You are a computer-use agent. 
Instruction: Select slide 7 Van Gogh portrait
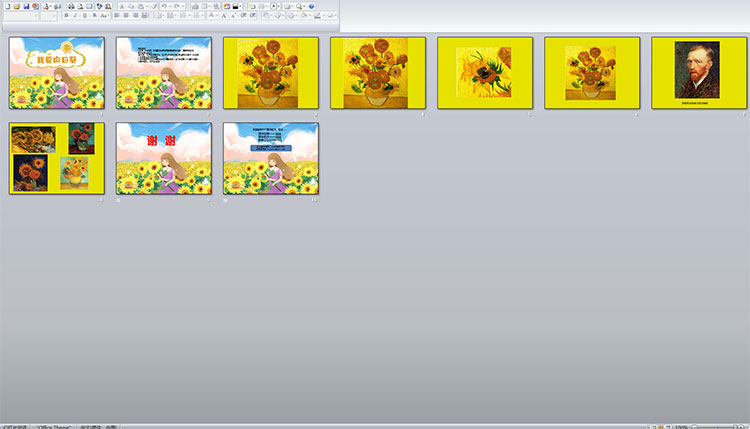coord(699,73)
